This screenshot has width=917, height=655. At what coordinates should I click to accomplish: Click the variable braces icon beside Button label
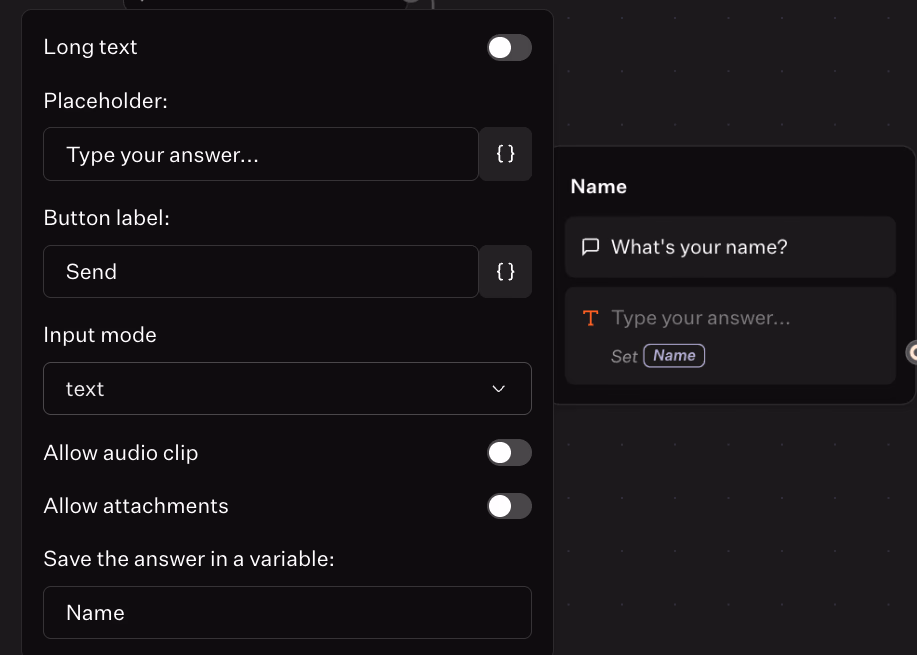(506, 271)
